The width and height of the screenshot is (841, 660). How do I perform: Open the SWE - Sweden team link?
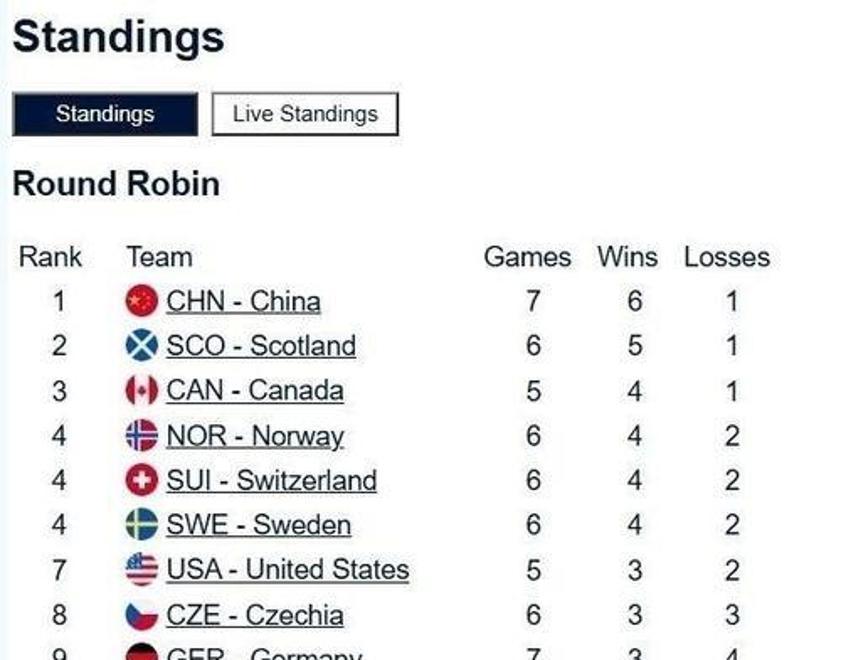click(258, 525)
